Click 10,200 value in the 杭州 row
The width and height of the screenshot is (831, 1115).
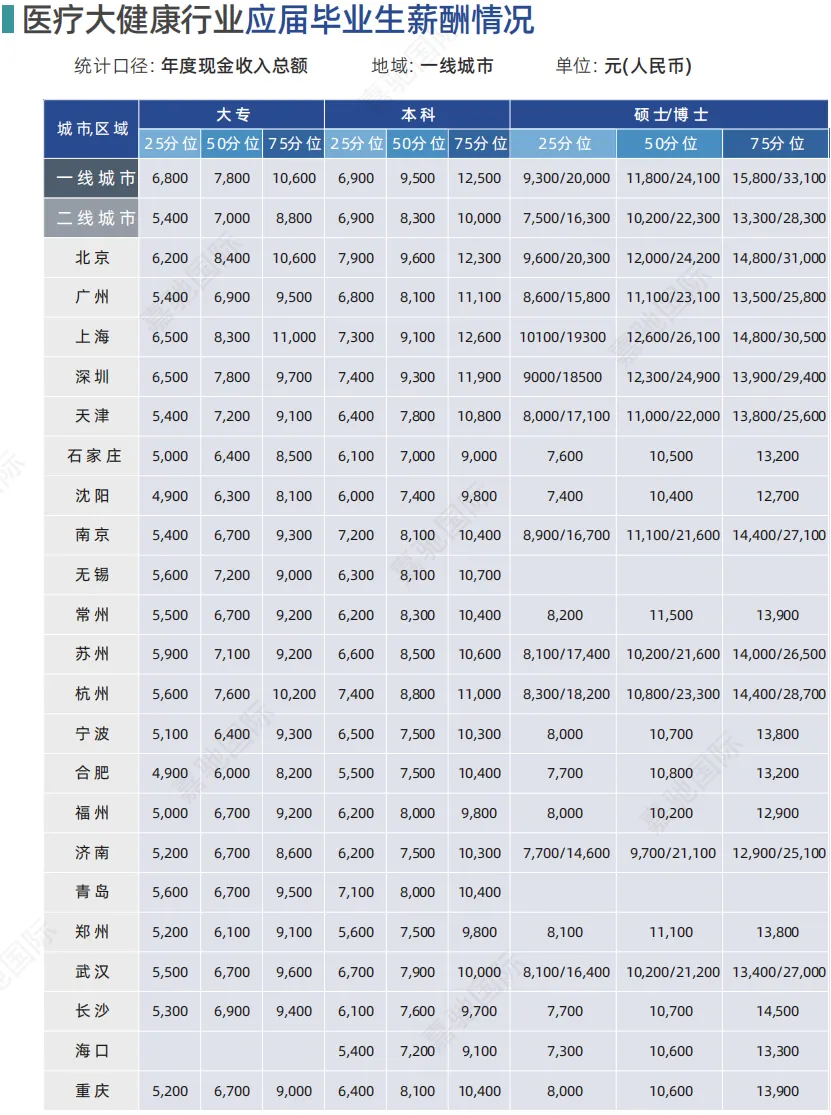[x=294, y=693]
